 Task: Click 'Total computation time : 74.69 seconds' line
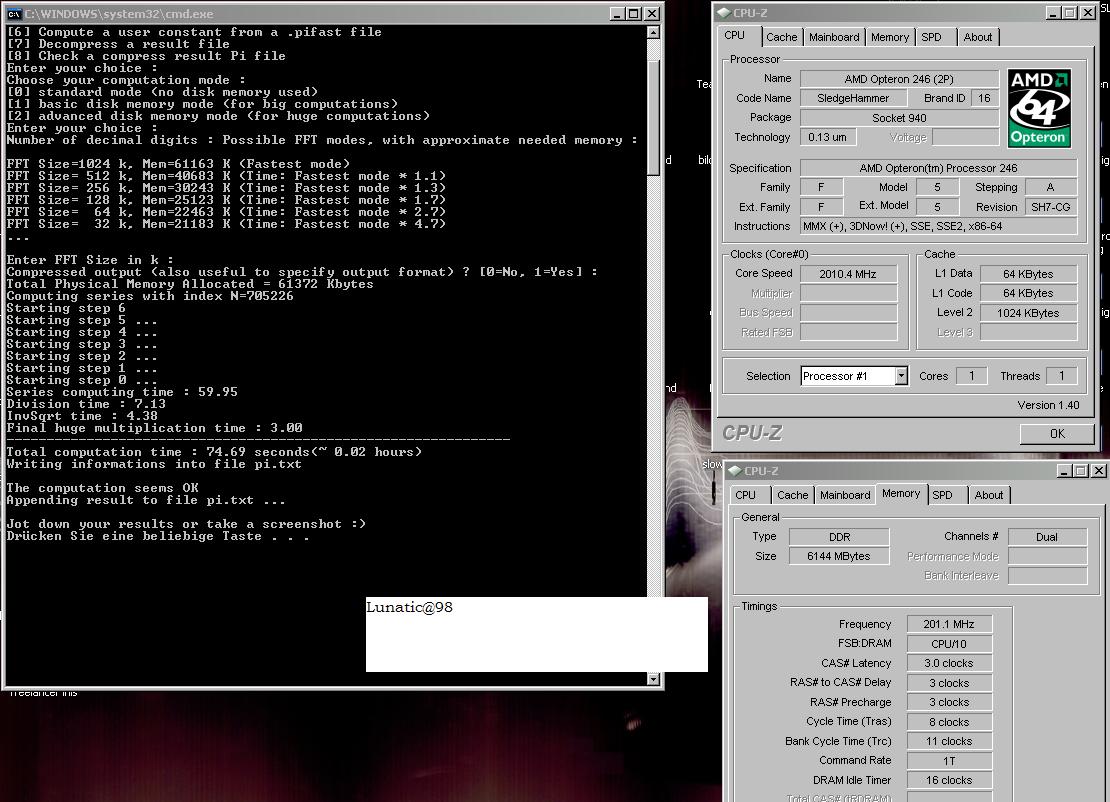[x=214, y=452]
